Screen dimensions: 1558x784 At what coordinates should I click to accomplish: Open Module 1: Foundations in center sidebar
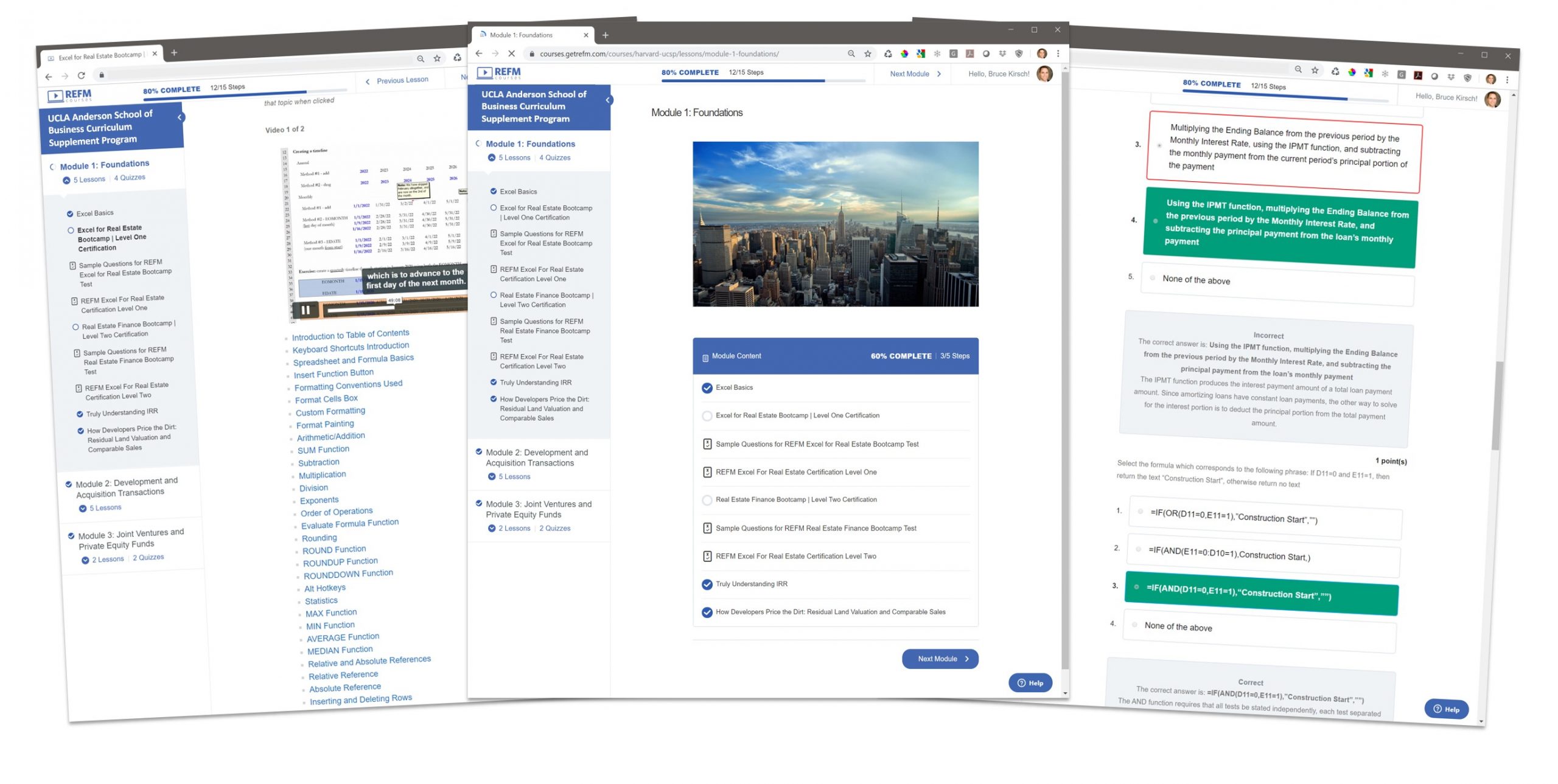point(530,144)
